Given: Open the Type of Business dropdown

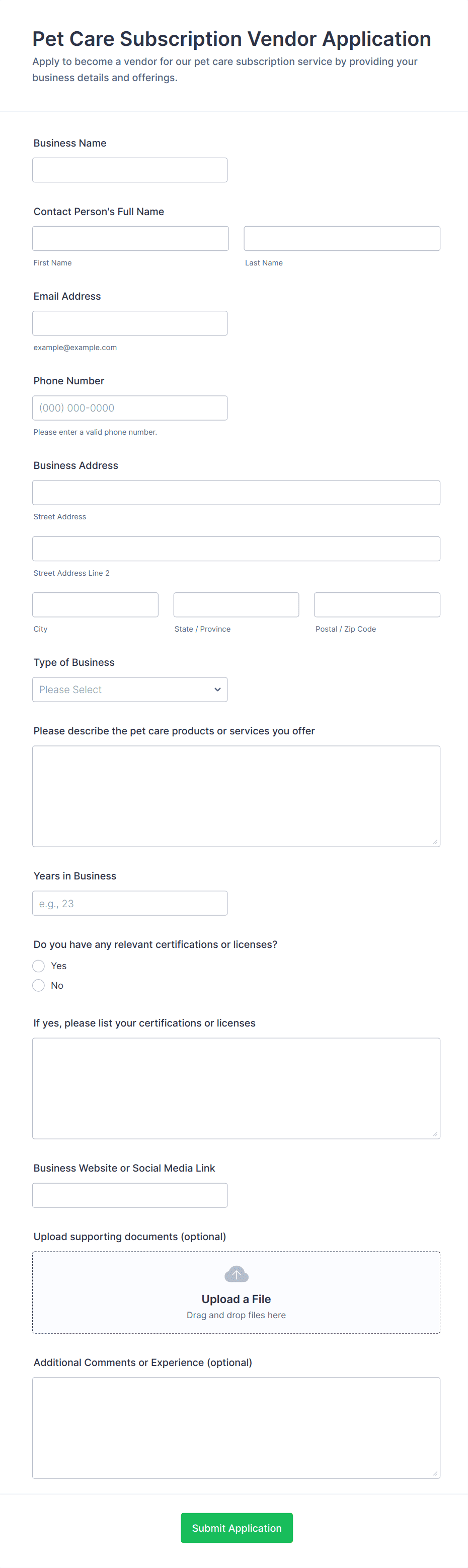Looking at the screenshot, I should pyautogui.click(x=129, y=689).
